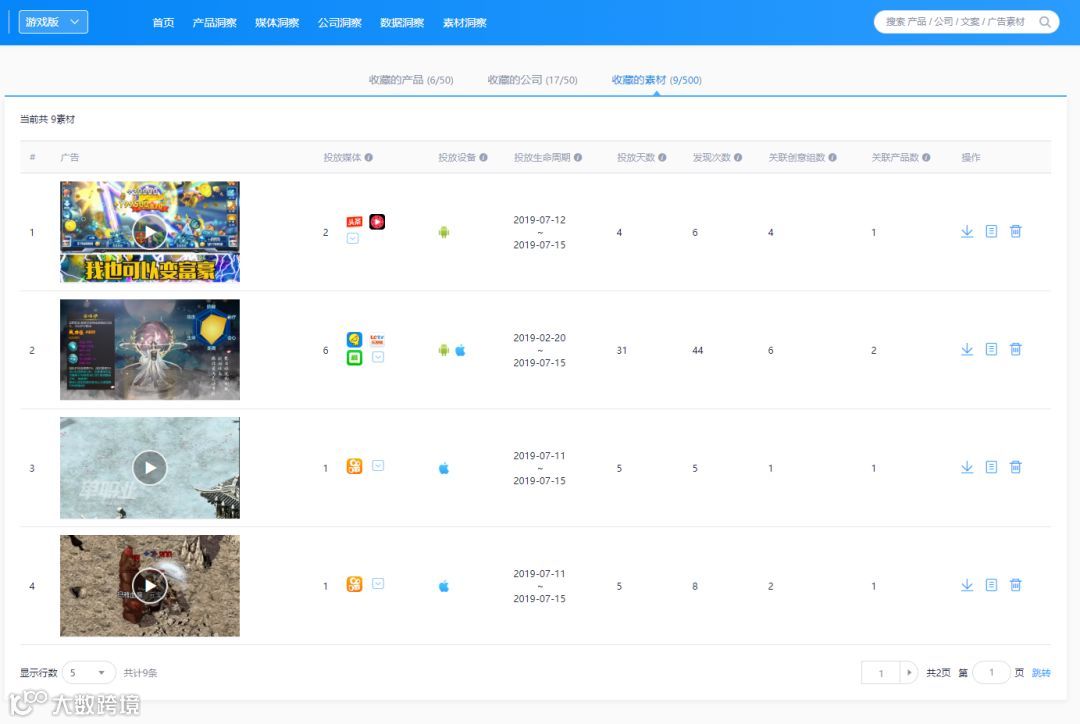
Task: Download the row 3 ad material
Action: [x=967, y=467]
